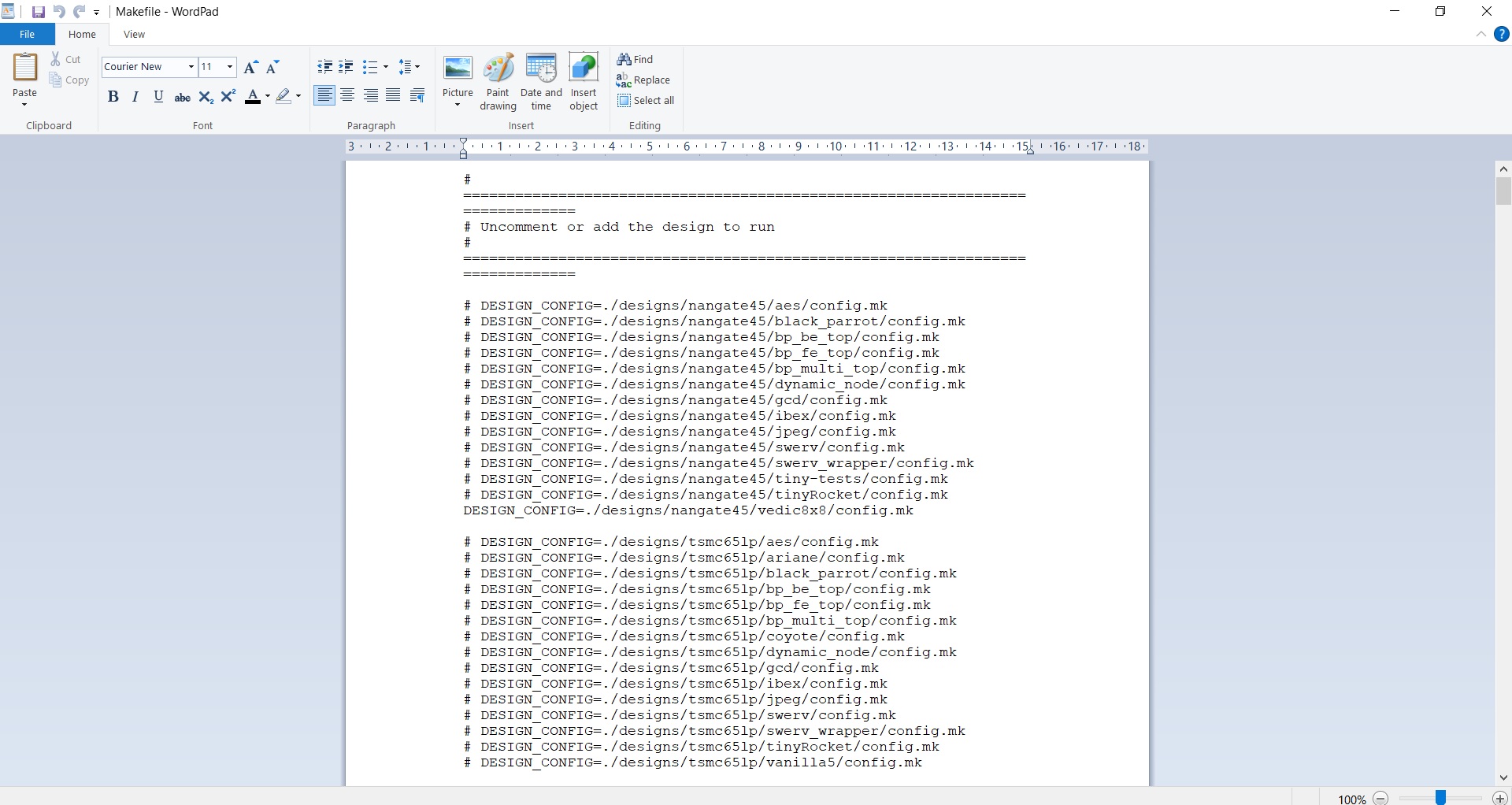Image resolution: width=1512 pixels, height=805 pixels.
Task: Save the Makefile document
Action: click(x=38, y=11)
